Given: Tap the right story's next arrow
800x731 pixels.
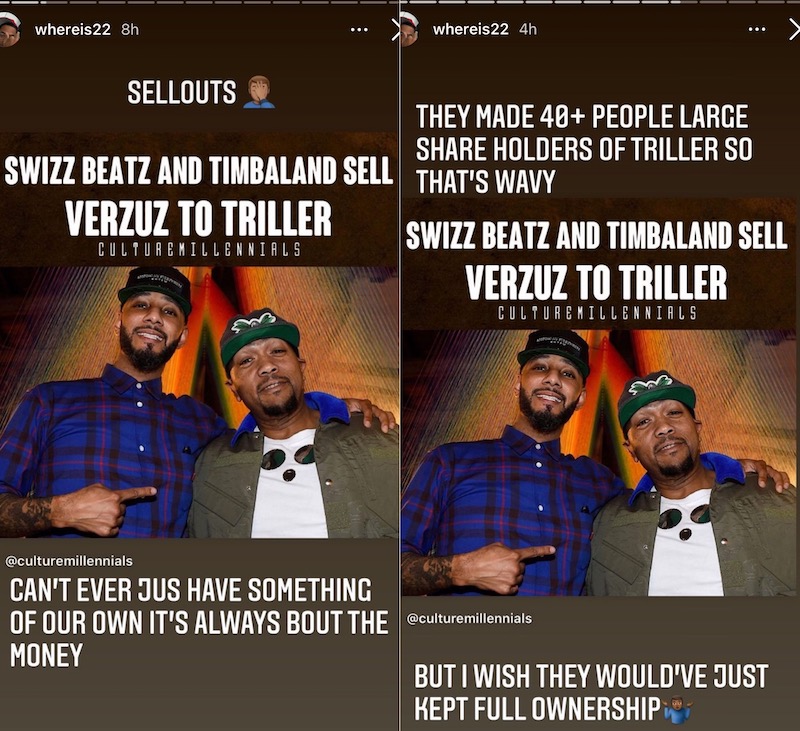Looking at the screenshot, I should pyautogui.click(x=793, y=31).
